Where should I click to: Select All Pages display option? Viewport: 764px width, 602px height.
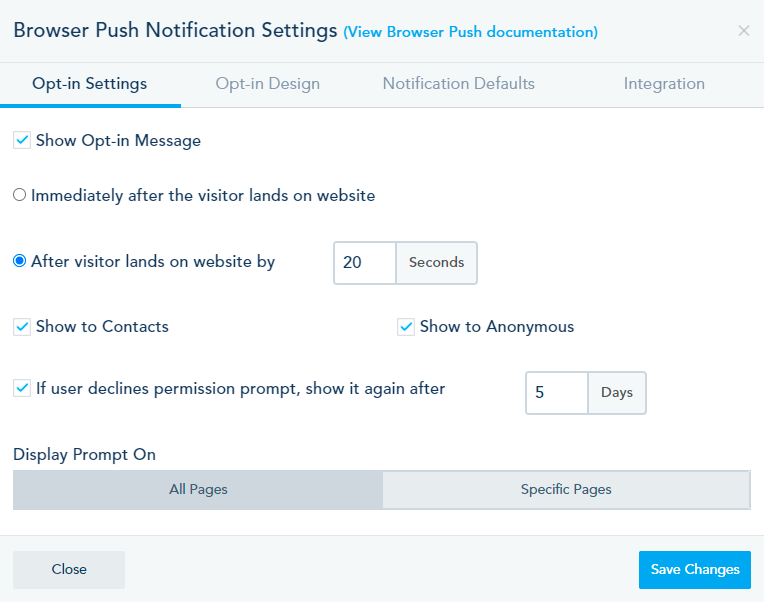[198, 489]
